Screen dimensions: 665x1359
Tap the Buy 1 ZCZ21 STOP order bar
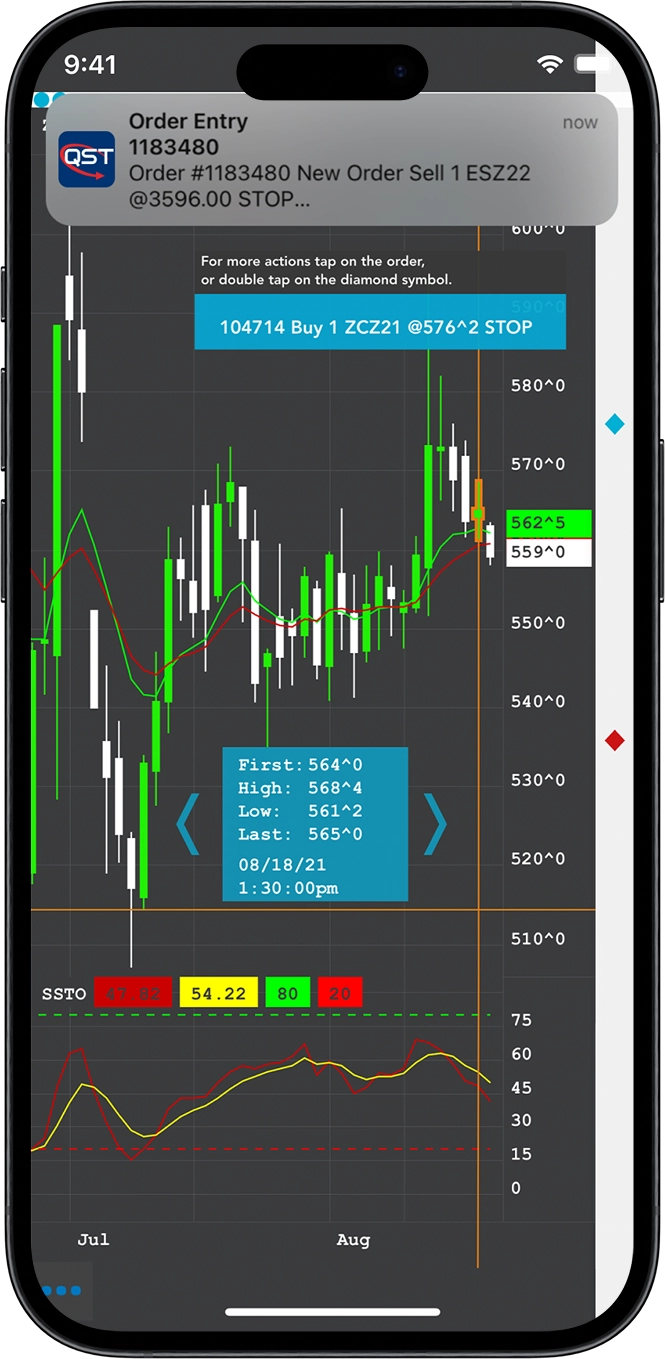coord(379,327)
